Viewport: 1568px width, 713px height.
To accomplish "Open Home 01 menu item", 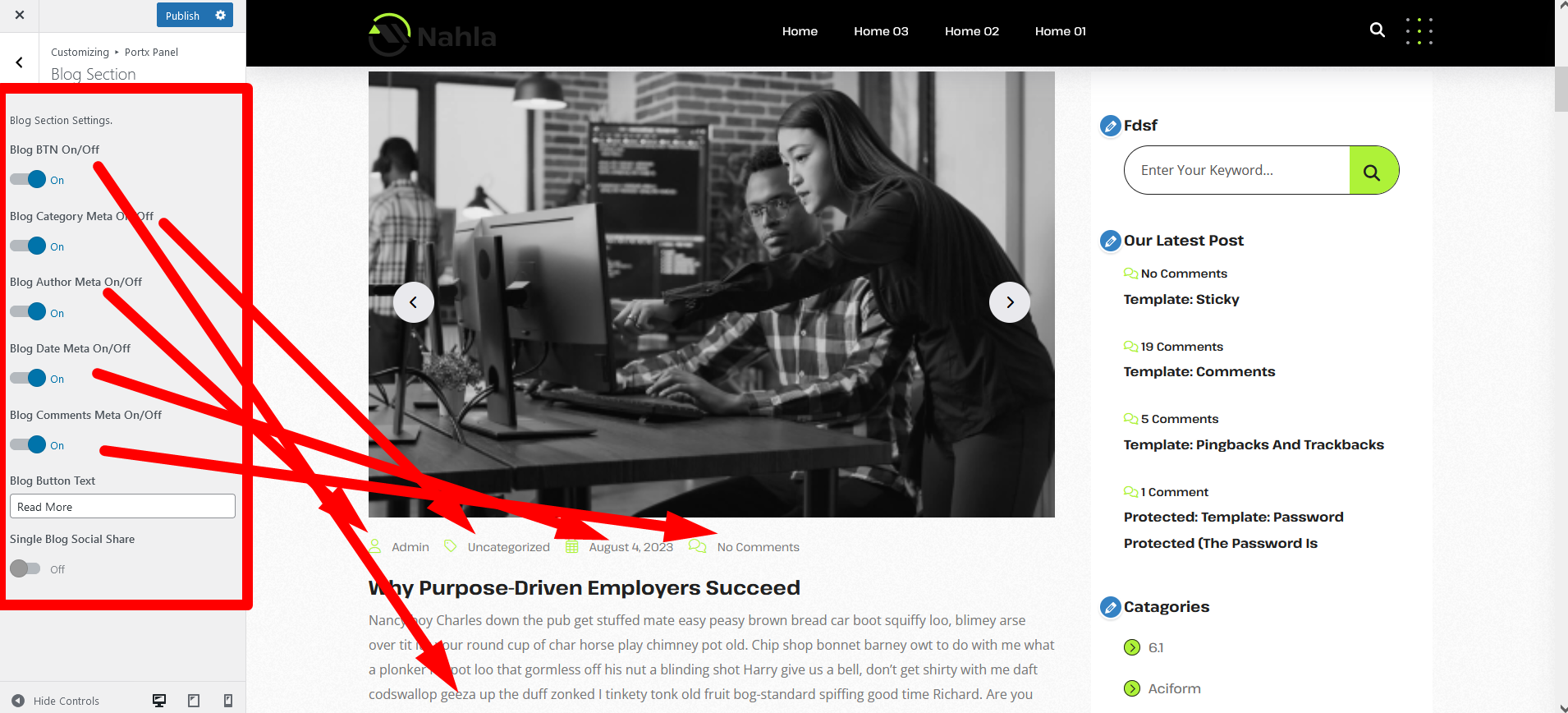I will point(1060,31).
